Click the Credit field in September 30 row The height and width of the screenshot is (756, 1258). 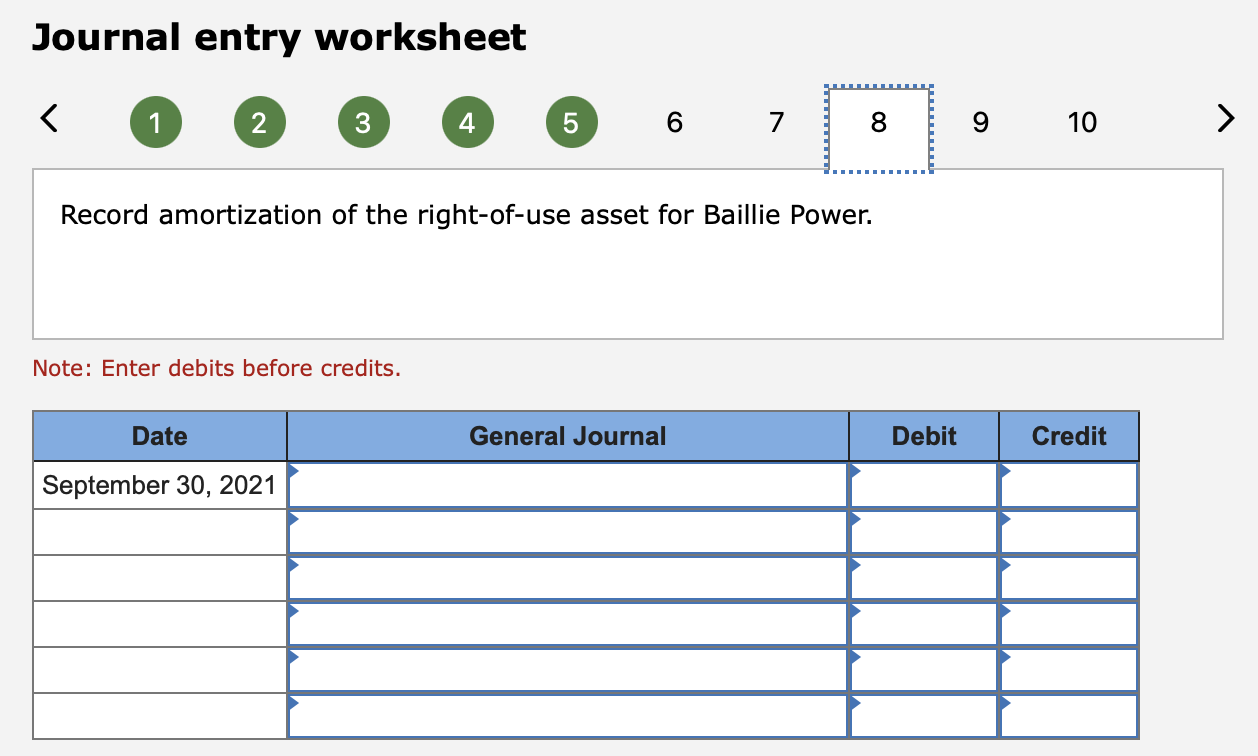coord(1069,485)
